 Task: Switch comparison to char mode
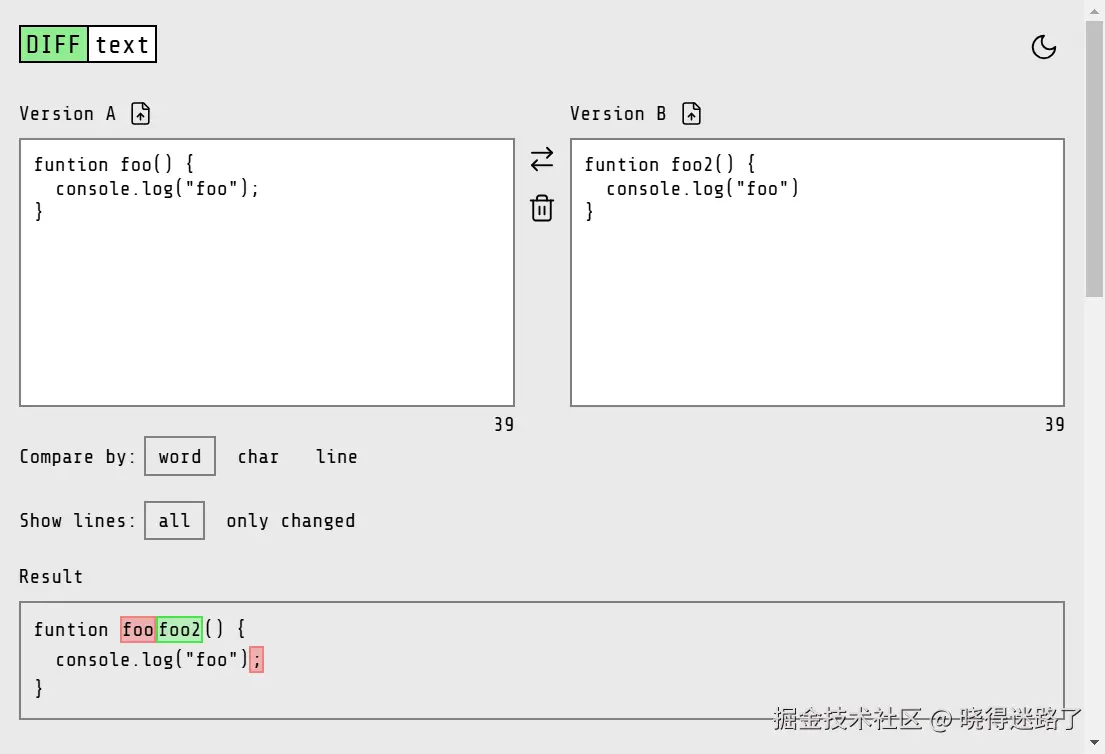[258, 456]
